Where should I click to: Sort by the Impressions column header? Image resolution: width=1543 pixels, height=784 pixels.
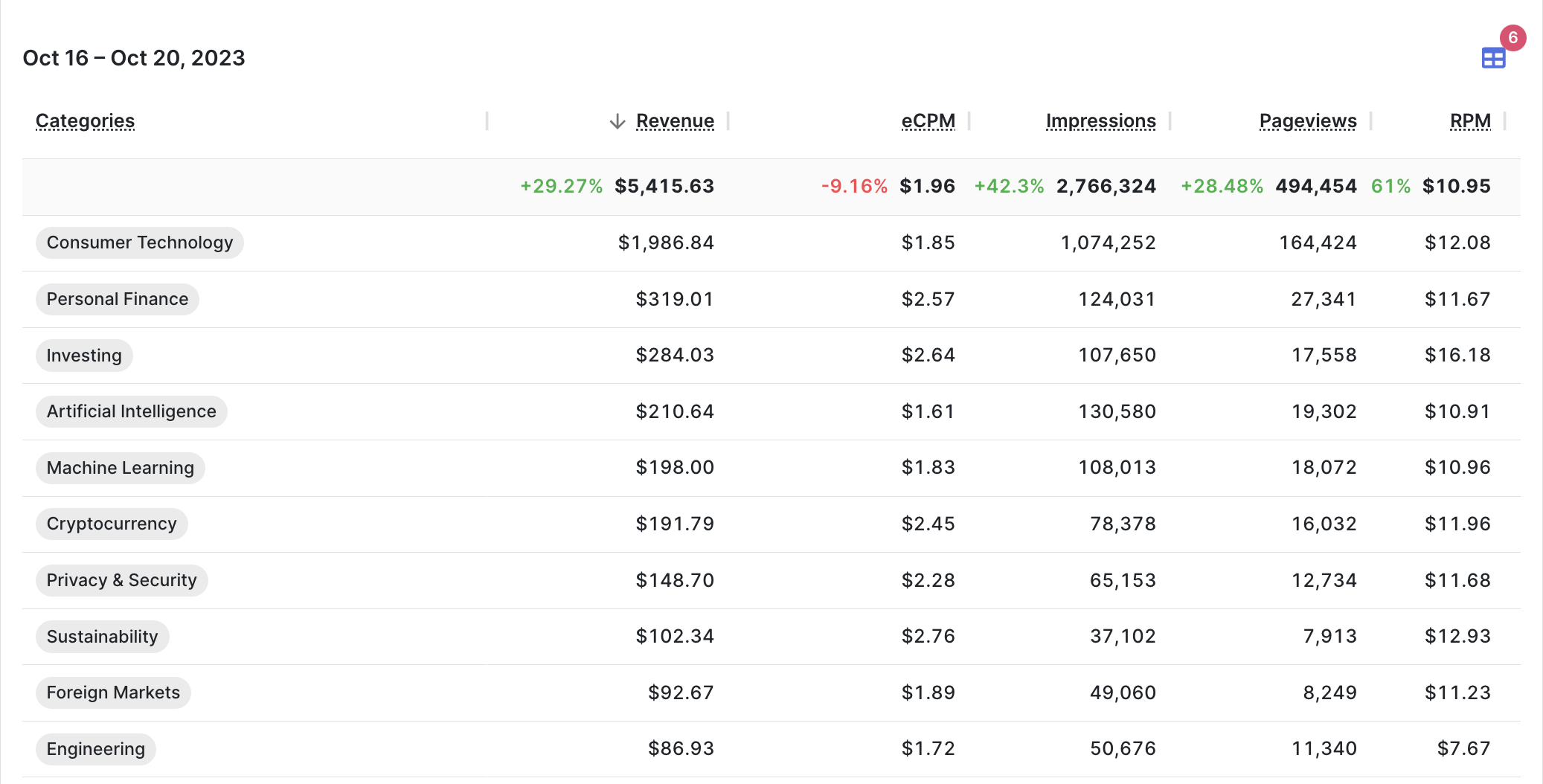point(1100,121)
